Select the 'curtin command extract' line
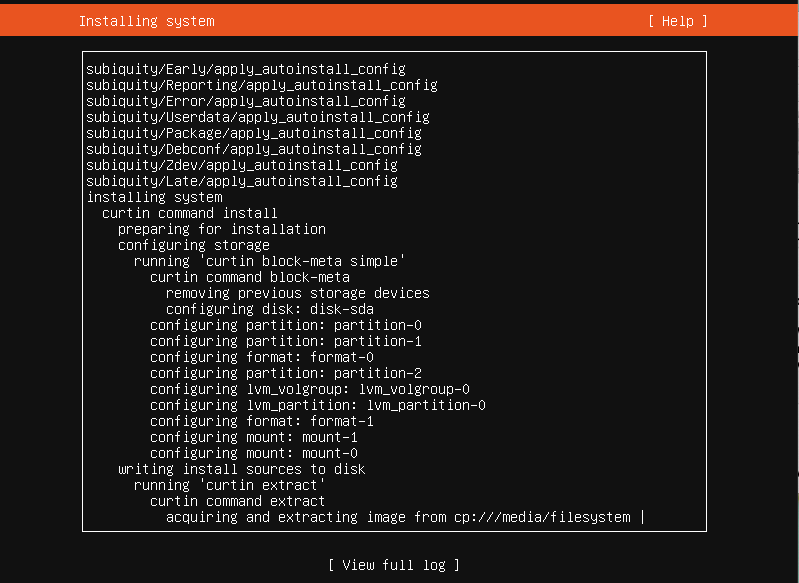Screen dimensions: 799x583 237,501
